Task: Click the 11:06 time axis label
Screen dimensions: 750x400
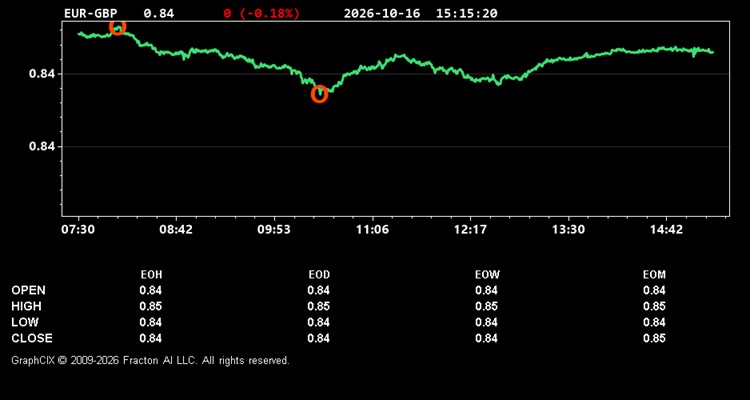Action: [x=372, y=230]
